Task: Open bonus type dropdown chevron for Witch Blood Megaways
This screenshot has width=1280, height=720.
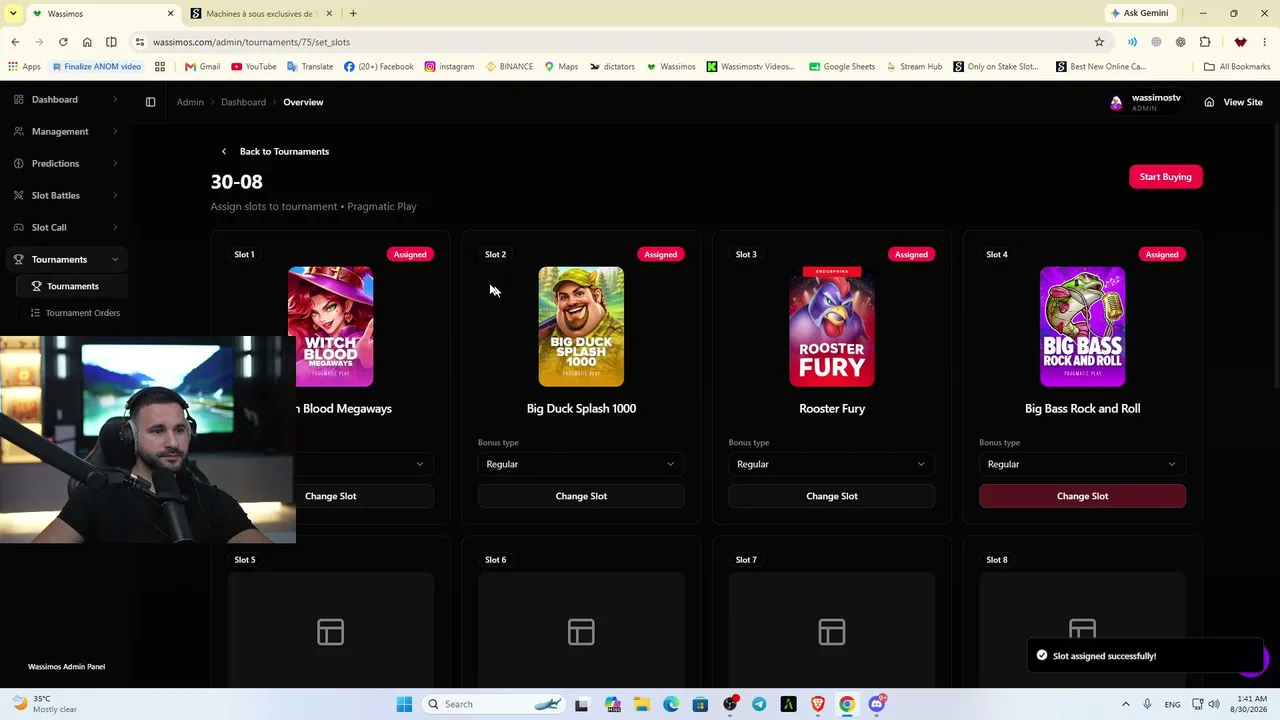Action: [x=420, y=464]
